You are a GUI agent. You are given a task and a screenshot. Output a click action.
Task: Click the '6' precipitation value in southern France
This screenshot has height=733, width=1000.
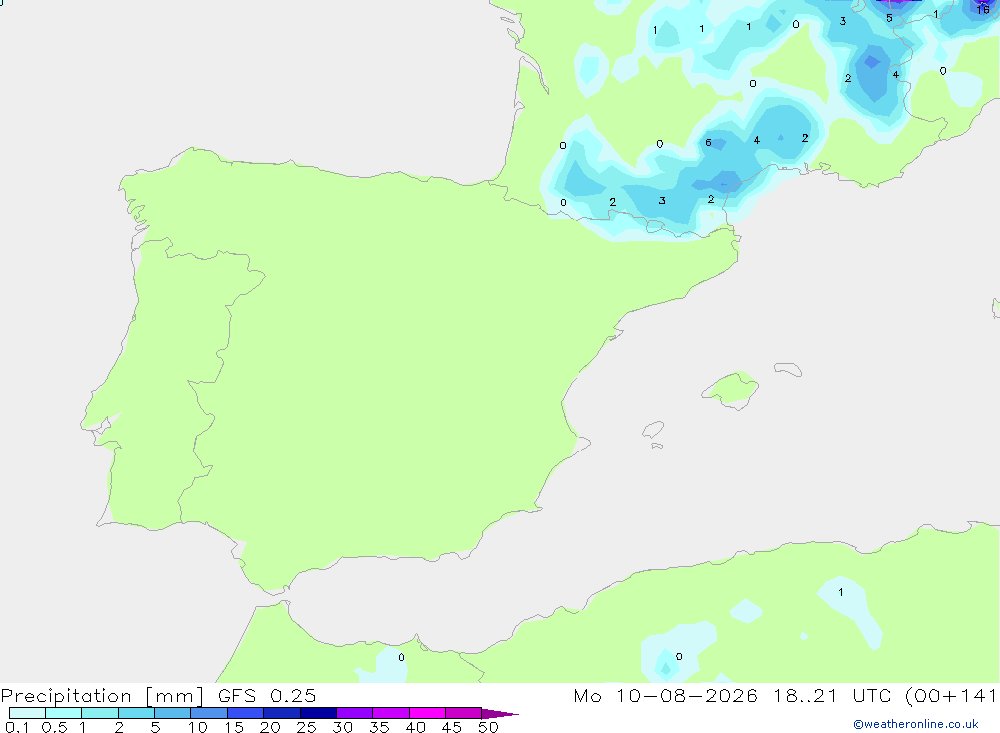708,142
